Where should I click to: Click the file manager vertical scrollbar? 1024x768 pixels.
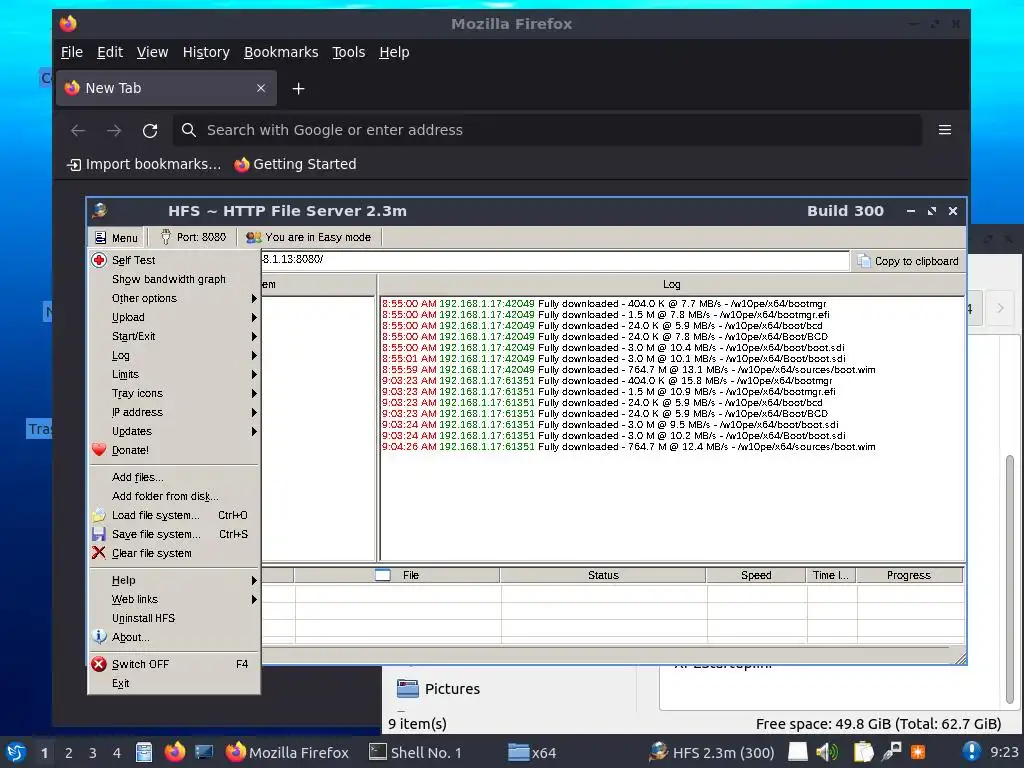(x=1010, y=578)
